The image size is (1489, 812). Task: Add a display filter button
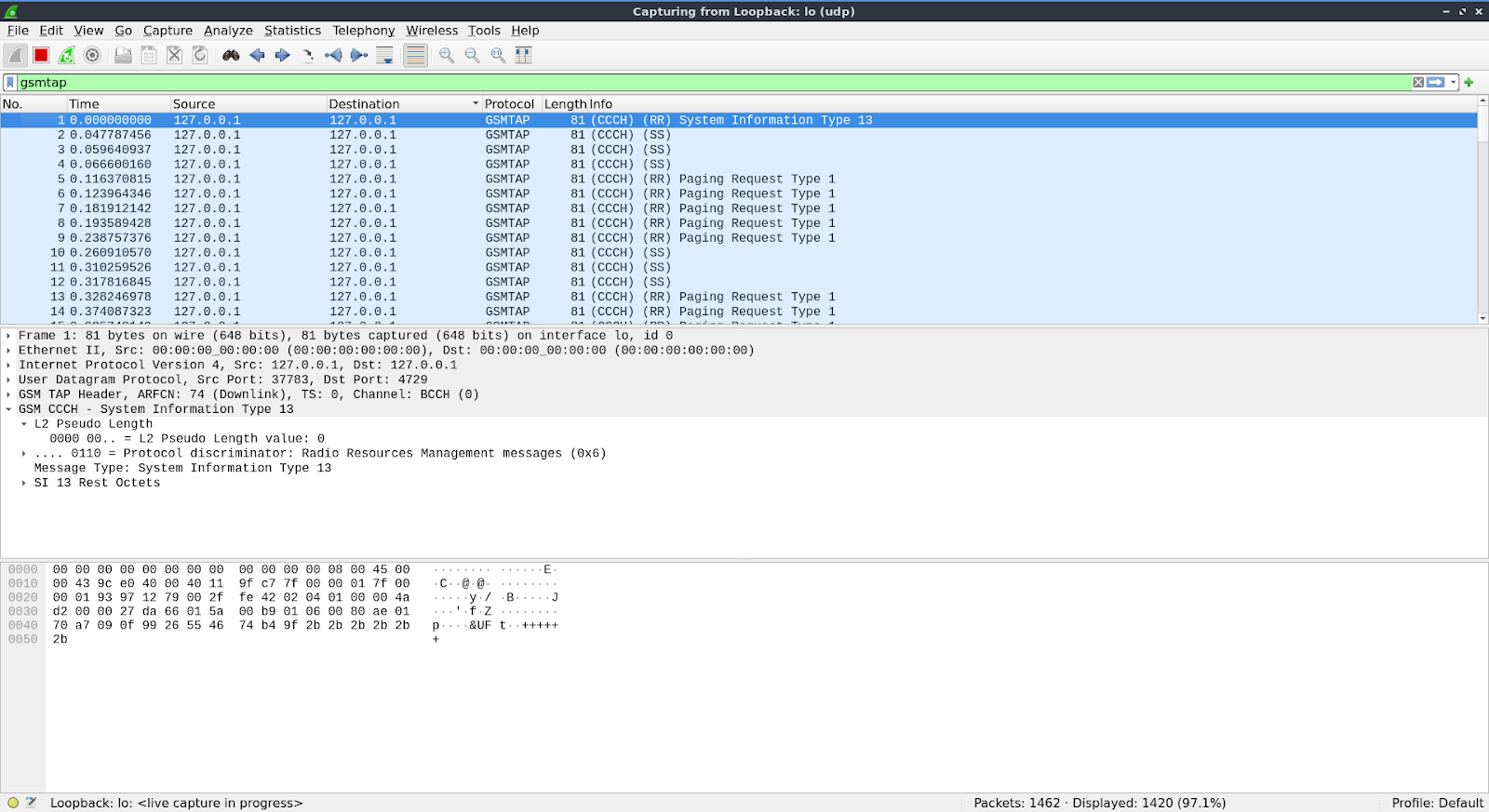pos(1469,83)
